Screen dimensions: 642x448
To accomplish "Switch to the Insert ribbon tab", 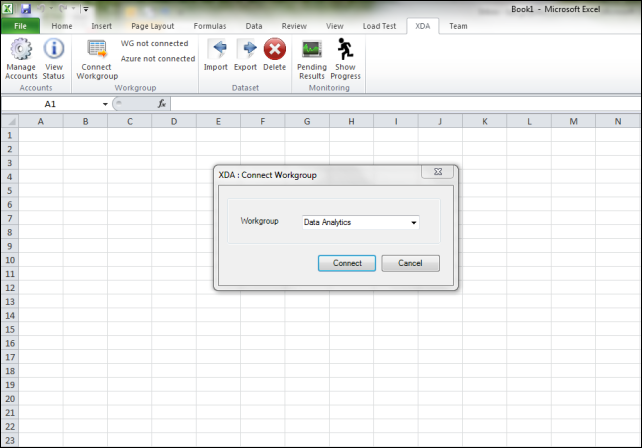I will coord(102,26).
